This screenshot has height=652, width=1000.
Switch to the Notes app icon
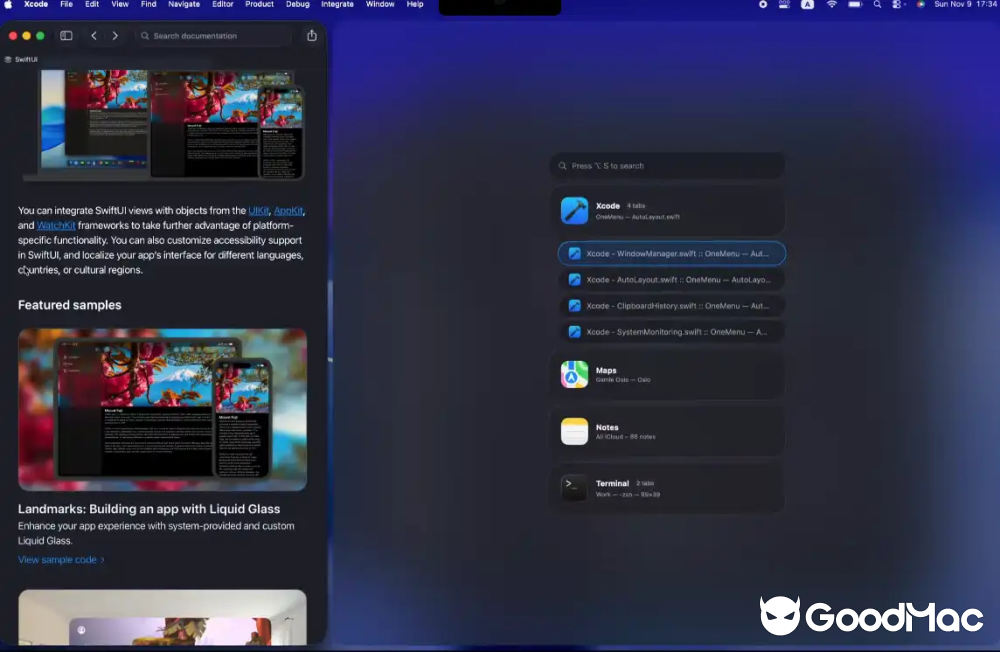coord(574,431)
